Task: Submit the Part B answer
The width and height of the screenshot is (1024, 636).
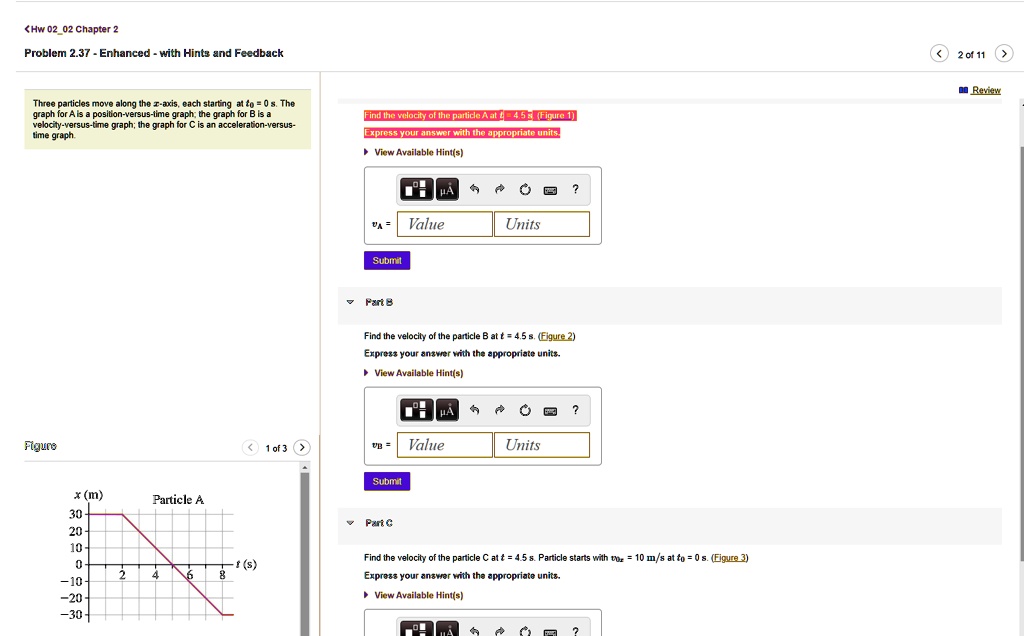Action: click(386, 481)
